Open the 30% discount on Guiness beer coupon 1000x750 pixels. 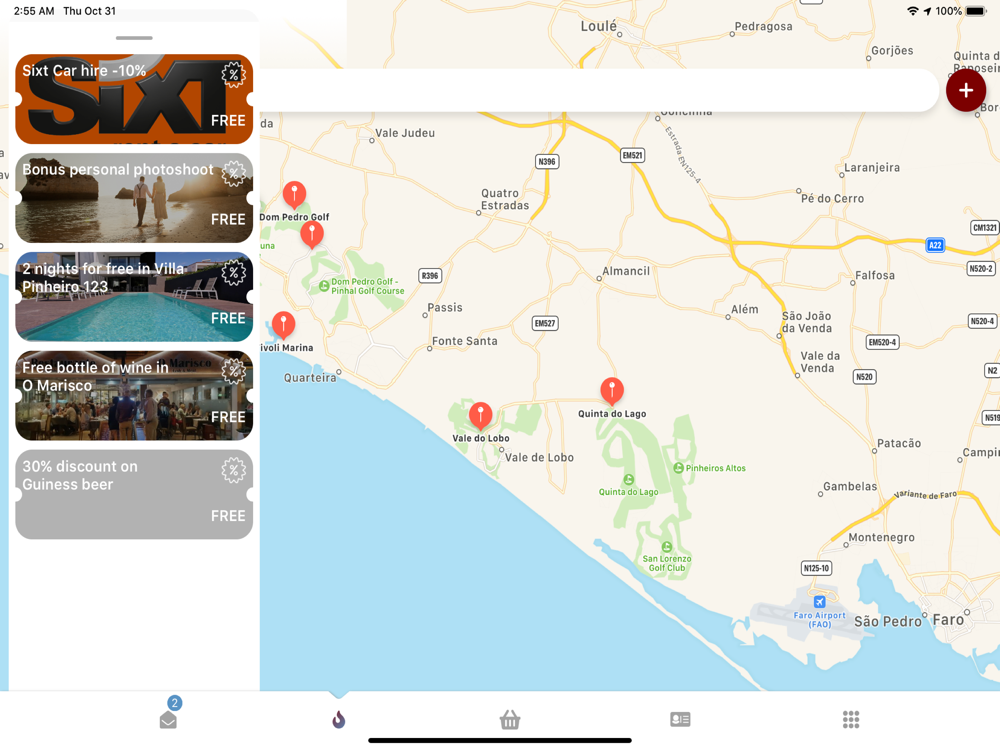[134, 494]
